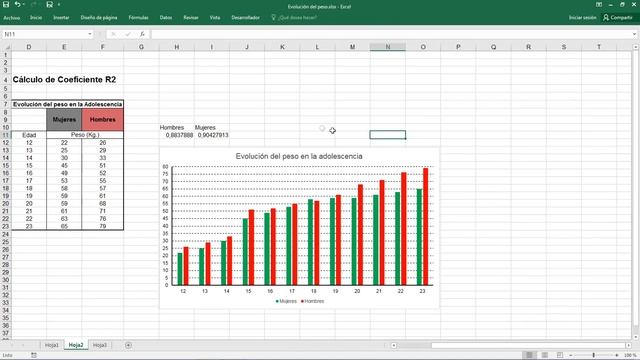Switch to Normal view icon
This screenshot has width=640, height=360.
[x=529, y=356]
